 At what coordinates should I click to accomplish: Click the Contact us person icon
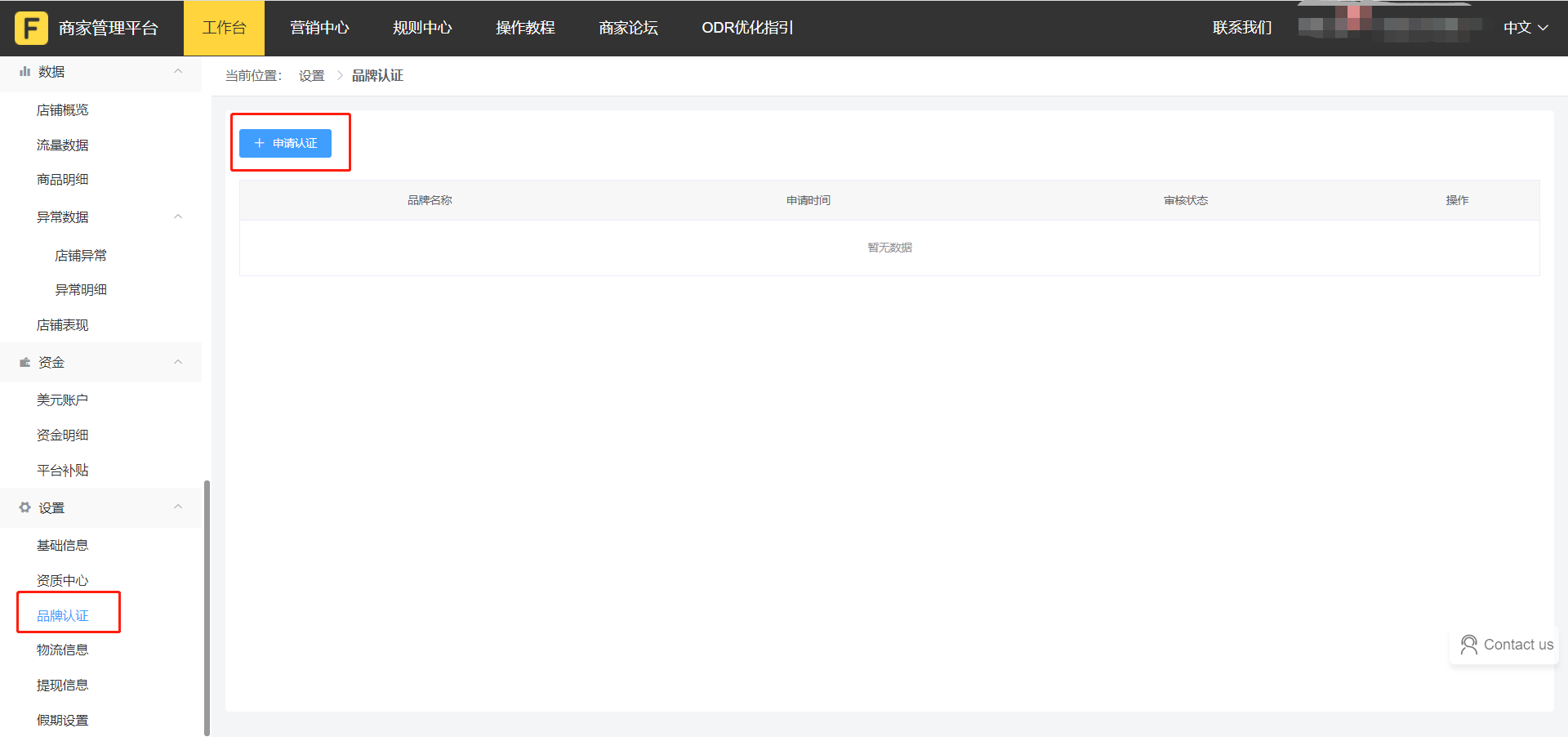click(x=1468, y=645)
